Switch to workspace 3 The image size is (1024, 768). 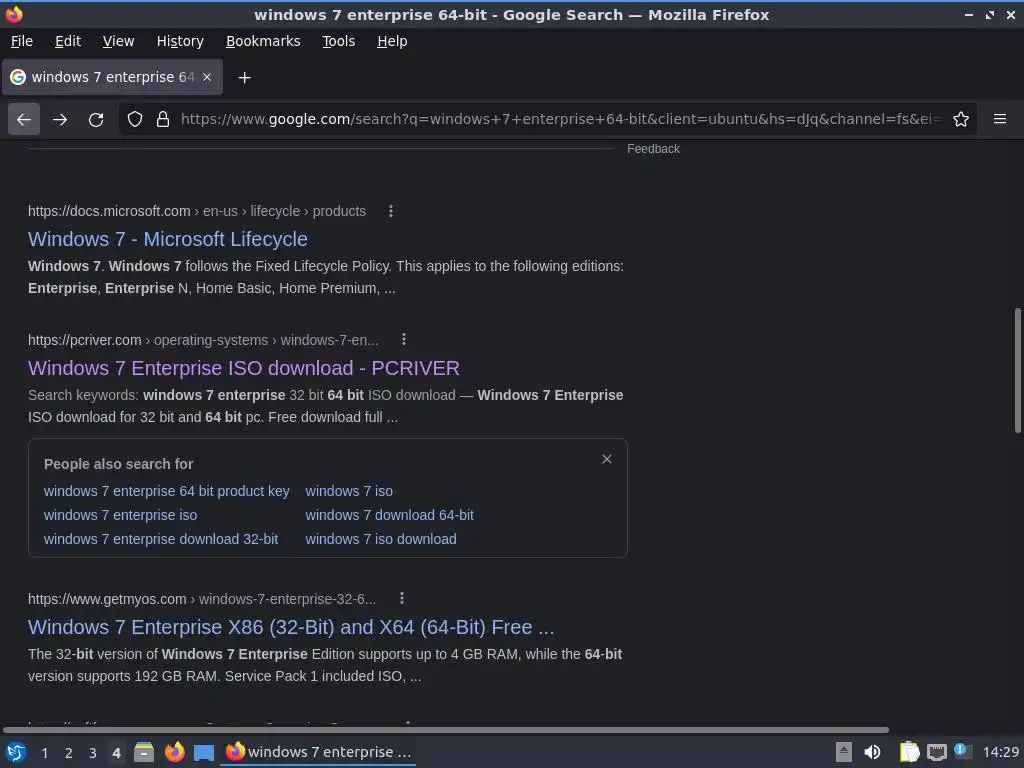click(x=93, y=753)
